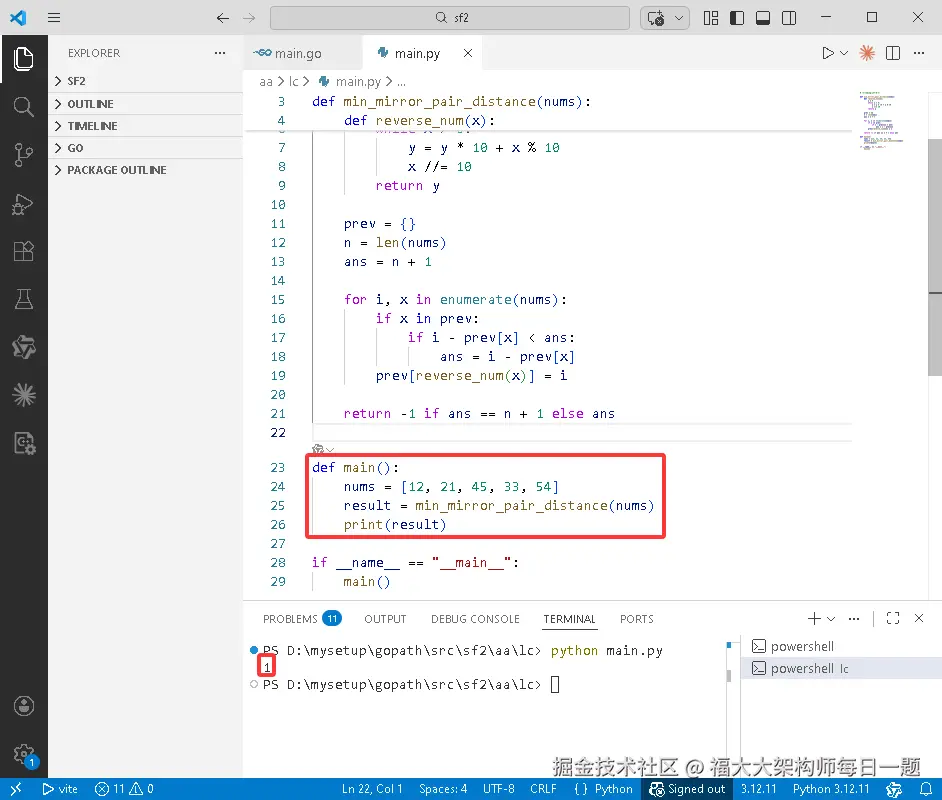This screenshot has width=942, height=800.
Task: Click the sf2 command center search box
Action: pyautogui.click(x=450, y=18)
